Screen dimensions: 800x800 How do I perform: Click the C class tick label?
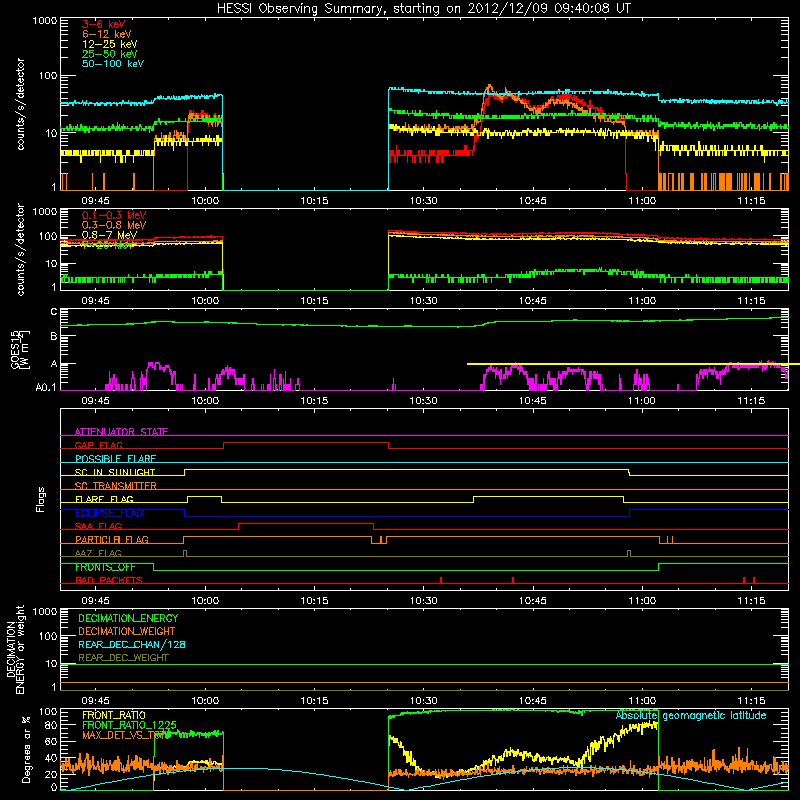coord(54,311)
